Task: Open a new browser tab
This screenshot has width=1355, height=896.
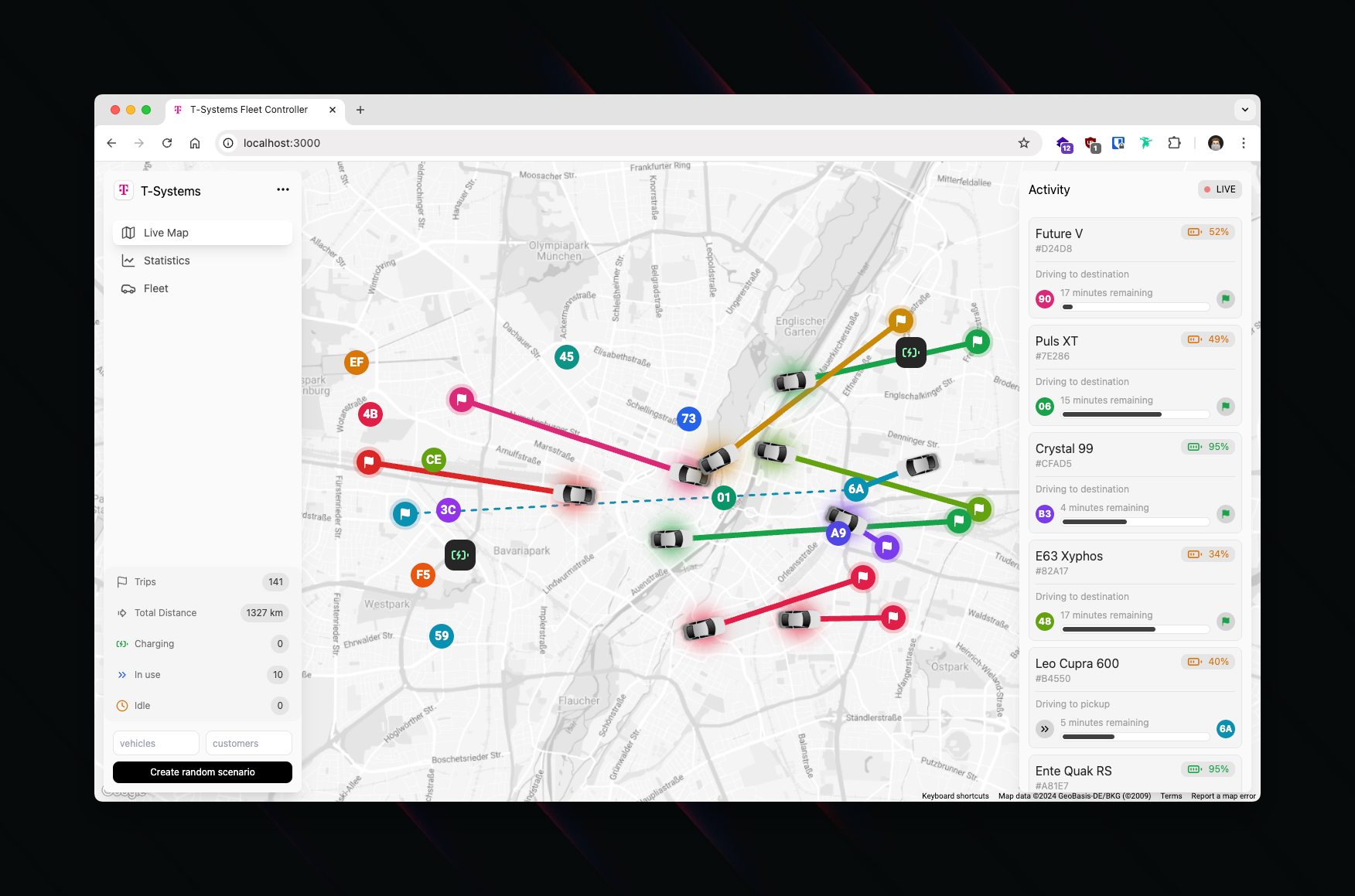Action: tap(360, 110)
